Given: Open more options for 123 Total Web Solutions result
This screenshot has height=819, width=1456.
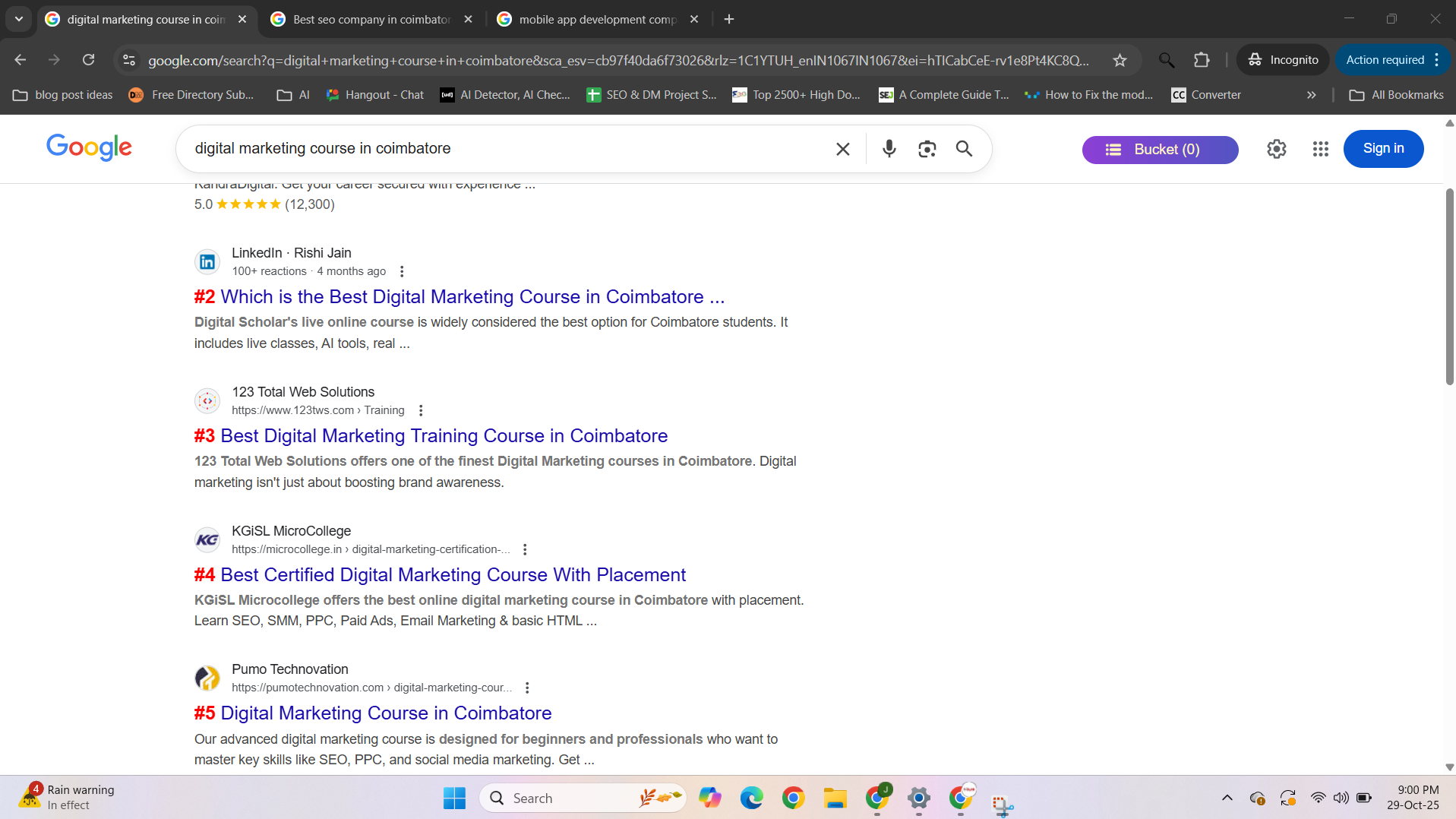Looking at the screenshot, I should 421,410.
